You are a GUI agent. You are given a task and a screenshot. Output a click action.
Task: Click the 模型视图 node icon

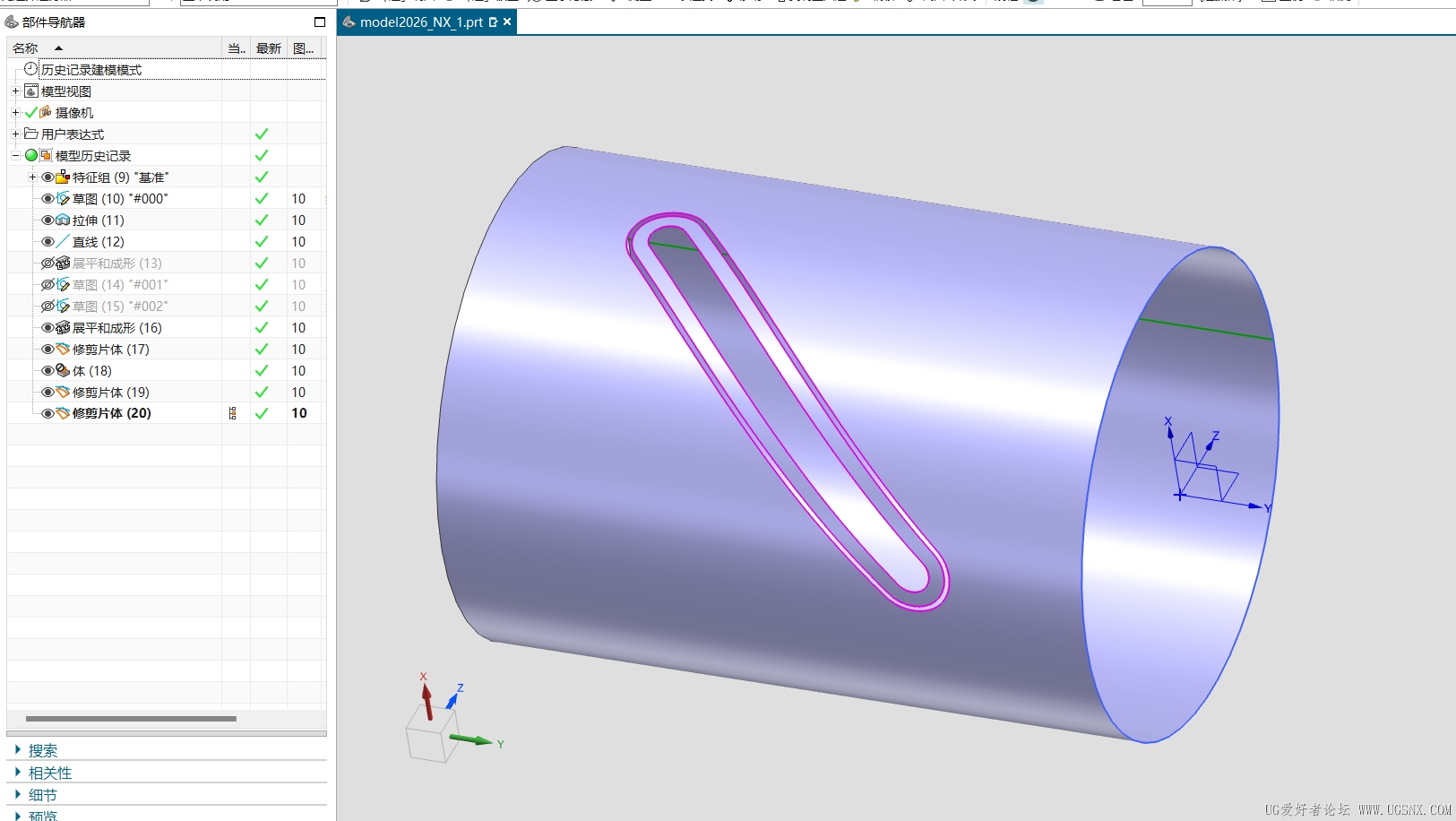(x=31, y=91)
